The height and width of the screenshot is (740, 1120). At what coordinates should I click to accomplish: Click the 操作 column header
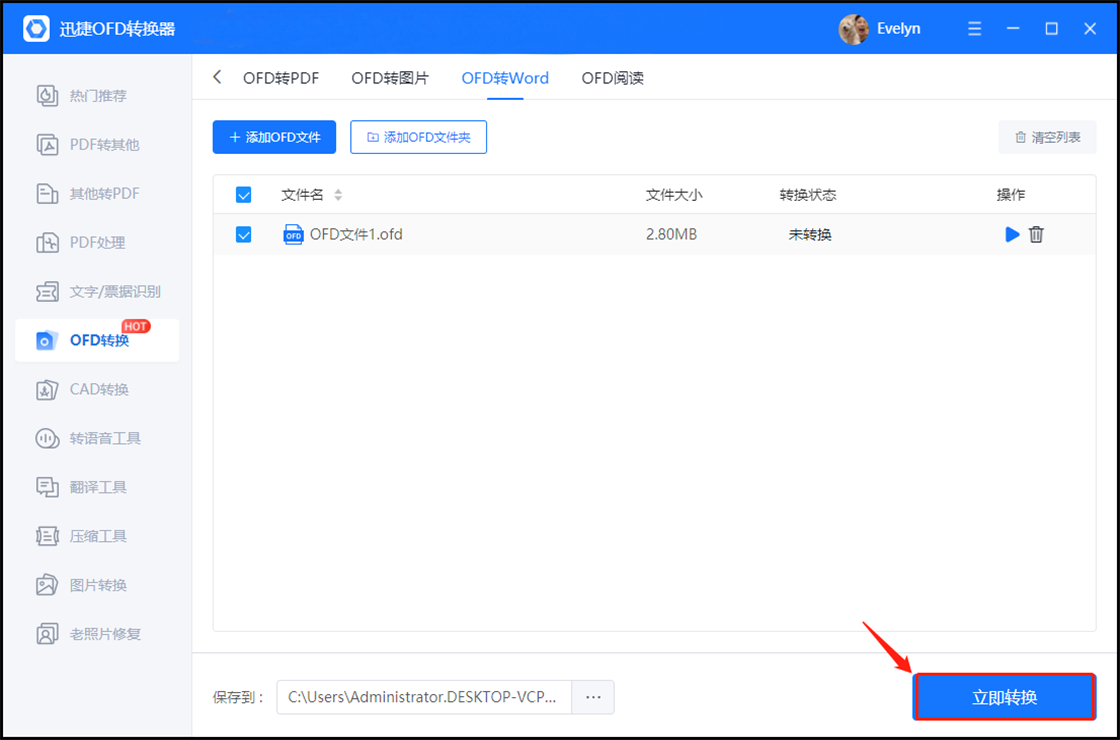tap(1011, 195)
